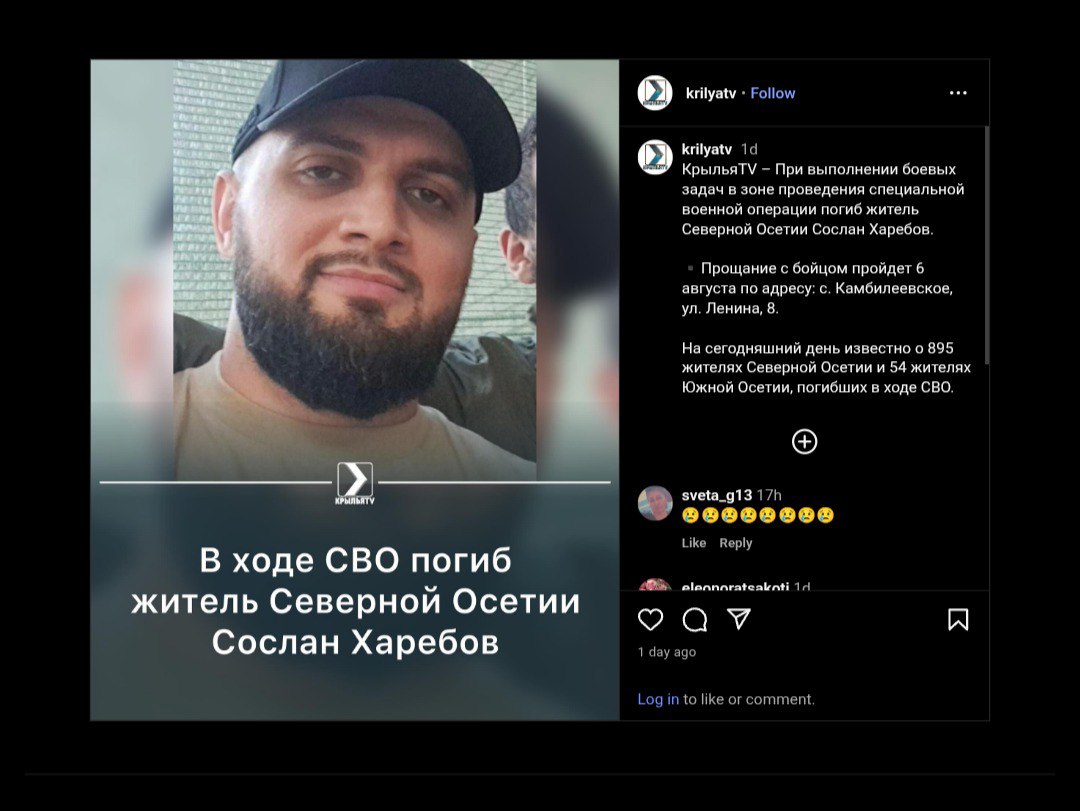Open sveta_g13 commenter username
This screenshot has height=811, width=1080.
click(x=716, y=495)
